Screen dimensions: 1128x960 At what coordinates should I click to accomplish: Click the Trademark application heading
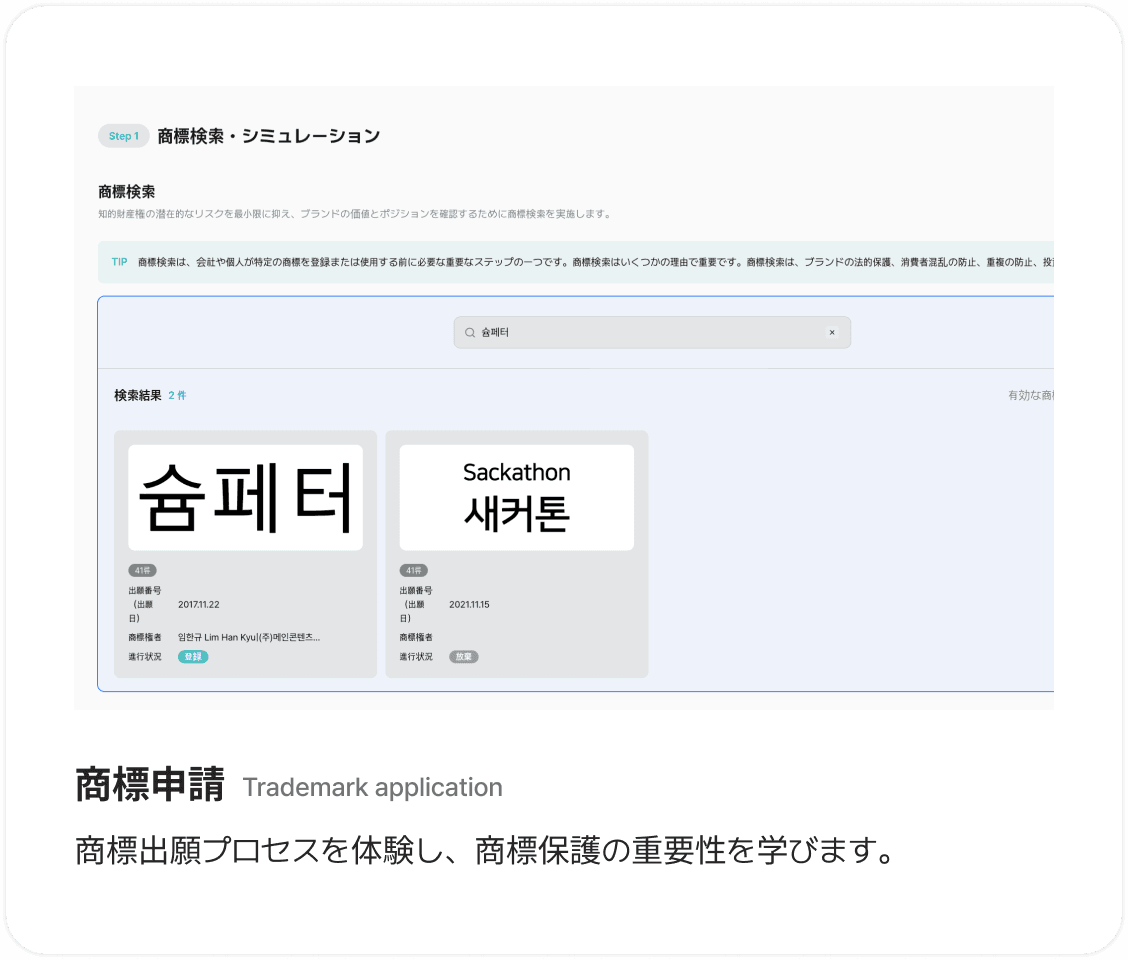click(372, 787)
